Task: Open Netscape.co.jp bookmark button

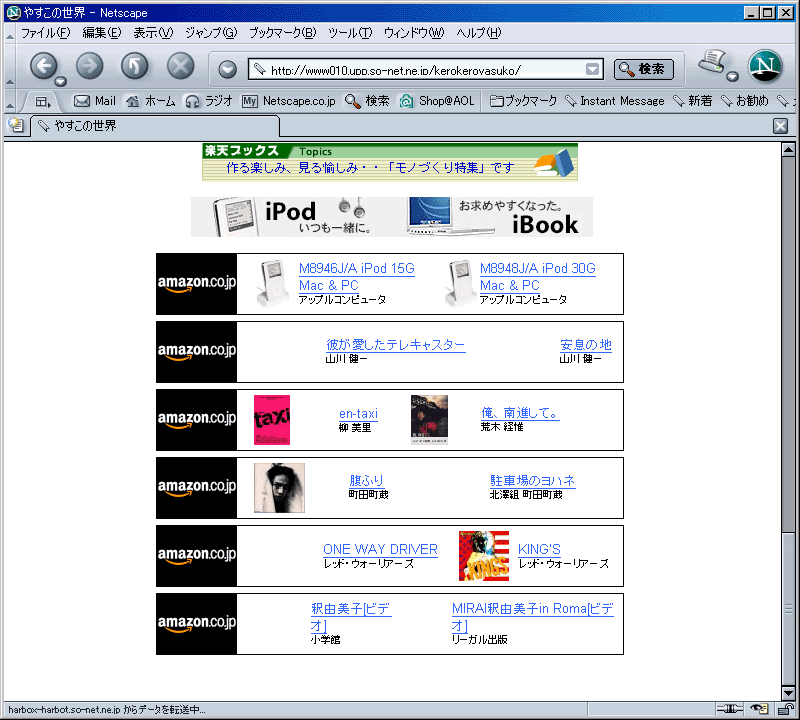Action: coord(289,101)
